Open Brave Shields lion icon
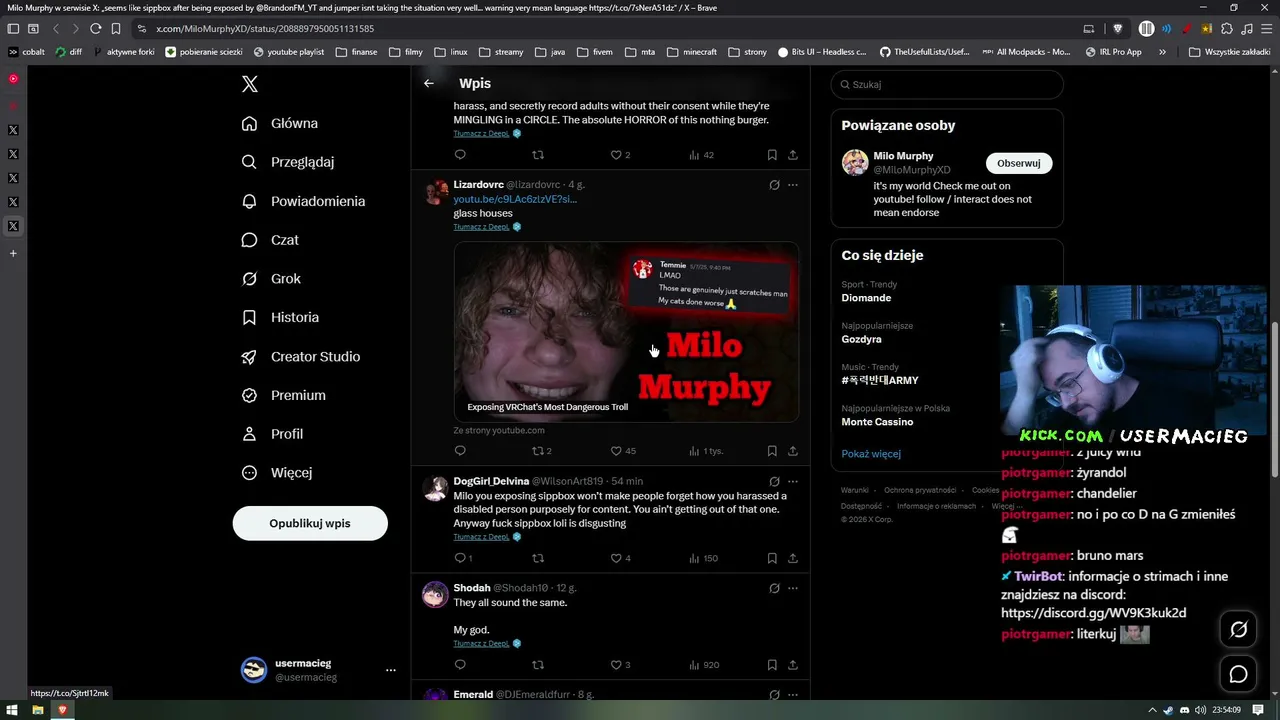This screenshot has width=1280, height=720. tap(1118, 29)
